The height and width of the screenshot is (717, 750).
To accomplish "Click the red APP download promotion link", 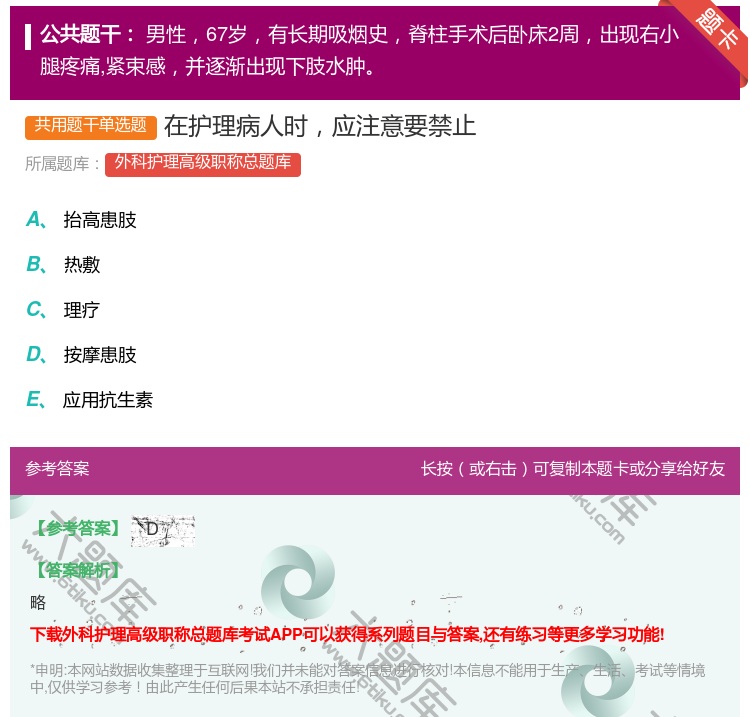I will pyautogui.click(x=347, y=634).
